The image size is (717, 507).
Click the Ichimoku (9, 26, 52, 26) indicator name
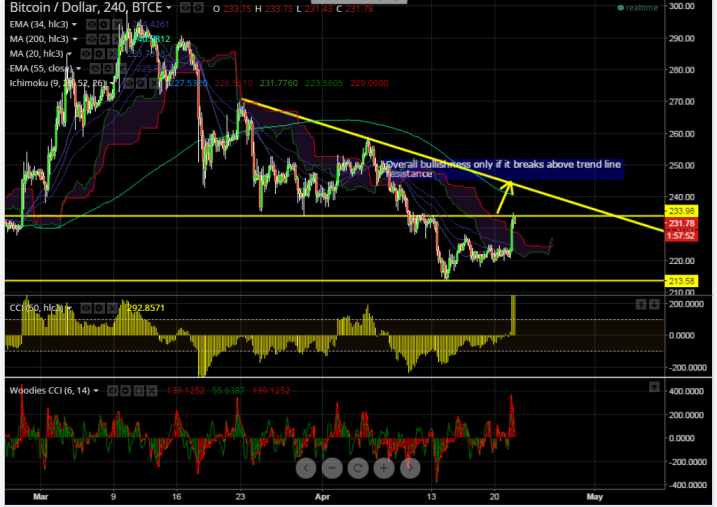[x=58, y=83]
